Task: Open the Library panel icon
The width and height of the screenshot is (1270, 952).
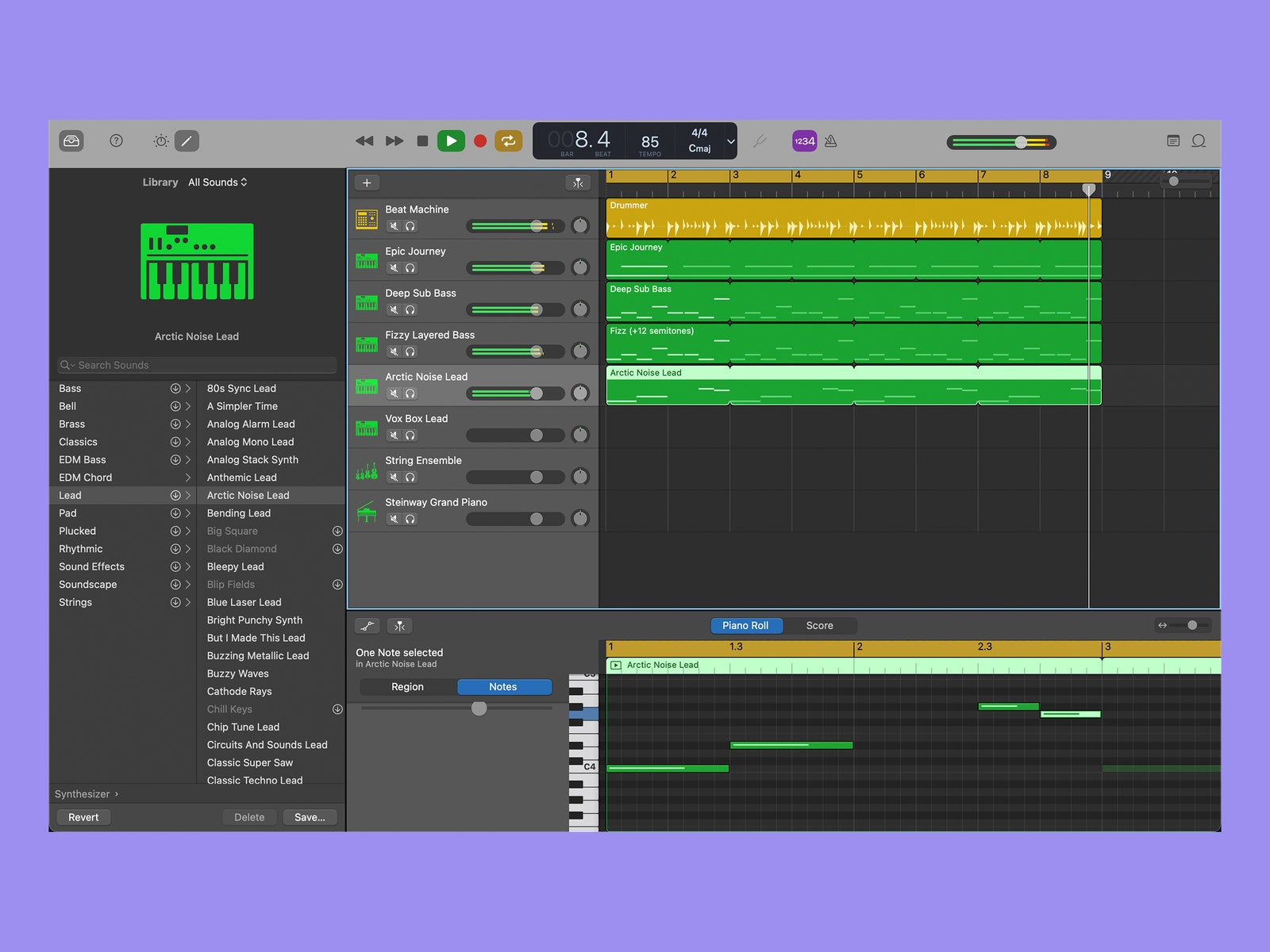Action: point(71,141)
